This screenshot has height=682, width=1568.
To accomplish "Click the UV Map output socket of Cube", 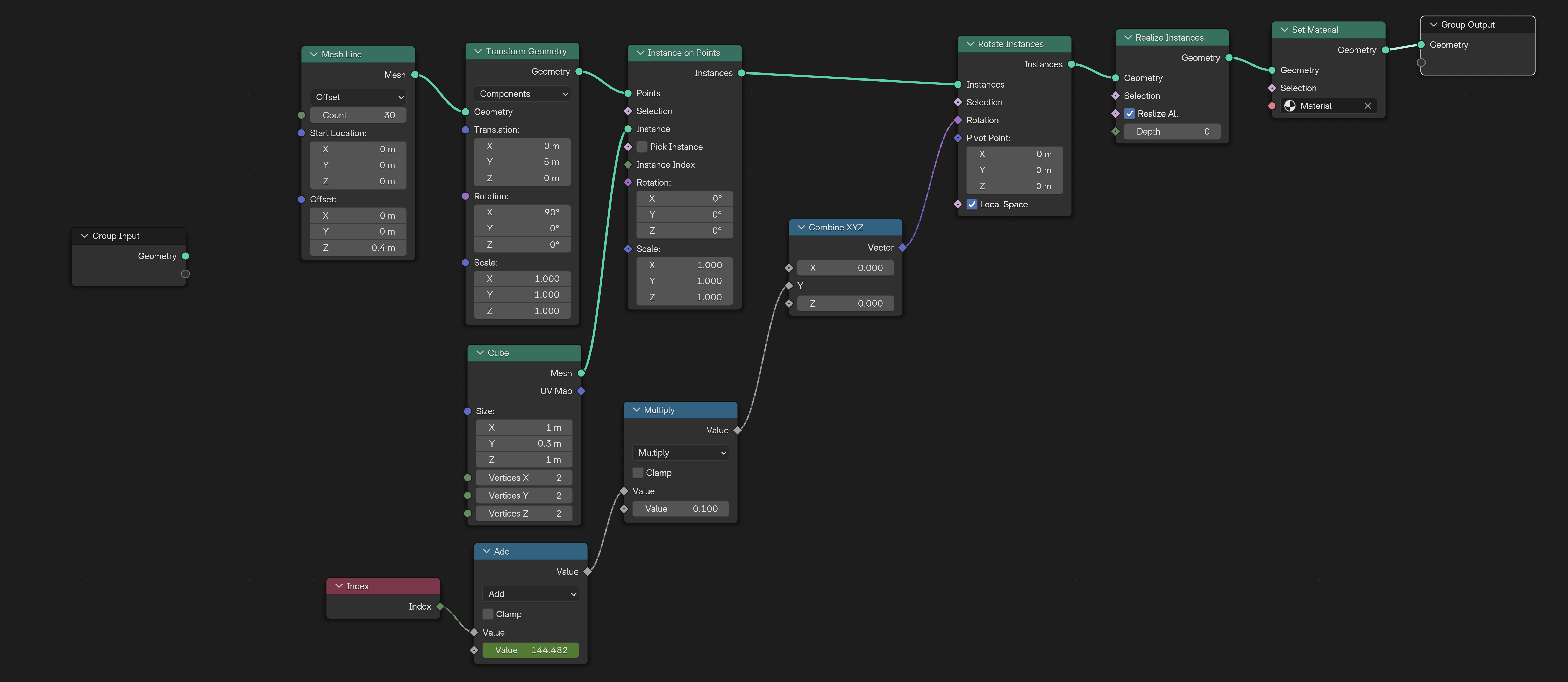I will (581, 391).
